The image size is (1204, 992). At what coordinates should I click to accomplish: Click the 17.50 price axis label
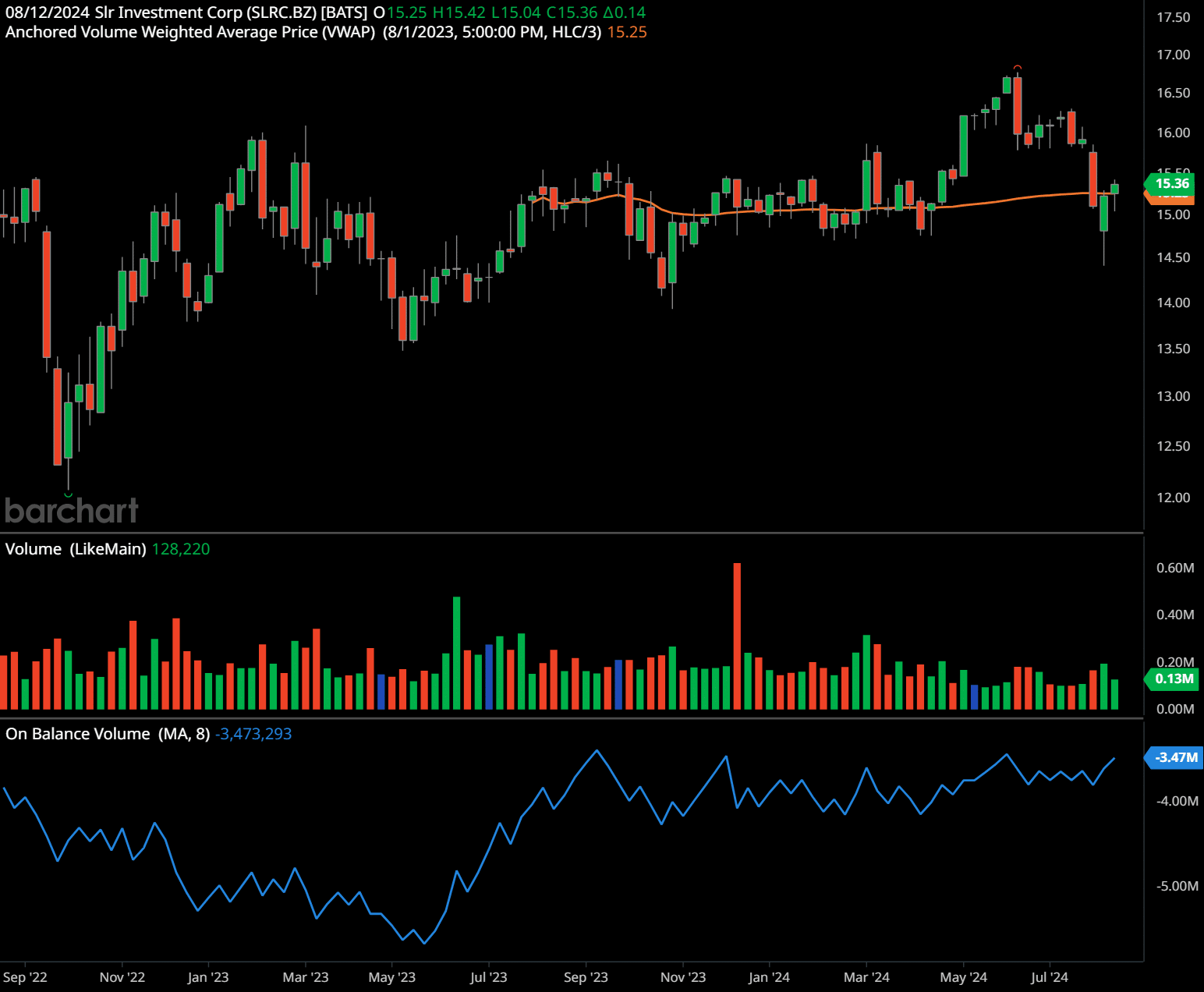point(1174,17)
